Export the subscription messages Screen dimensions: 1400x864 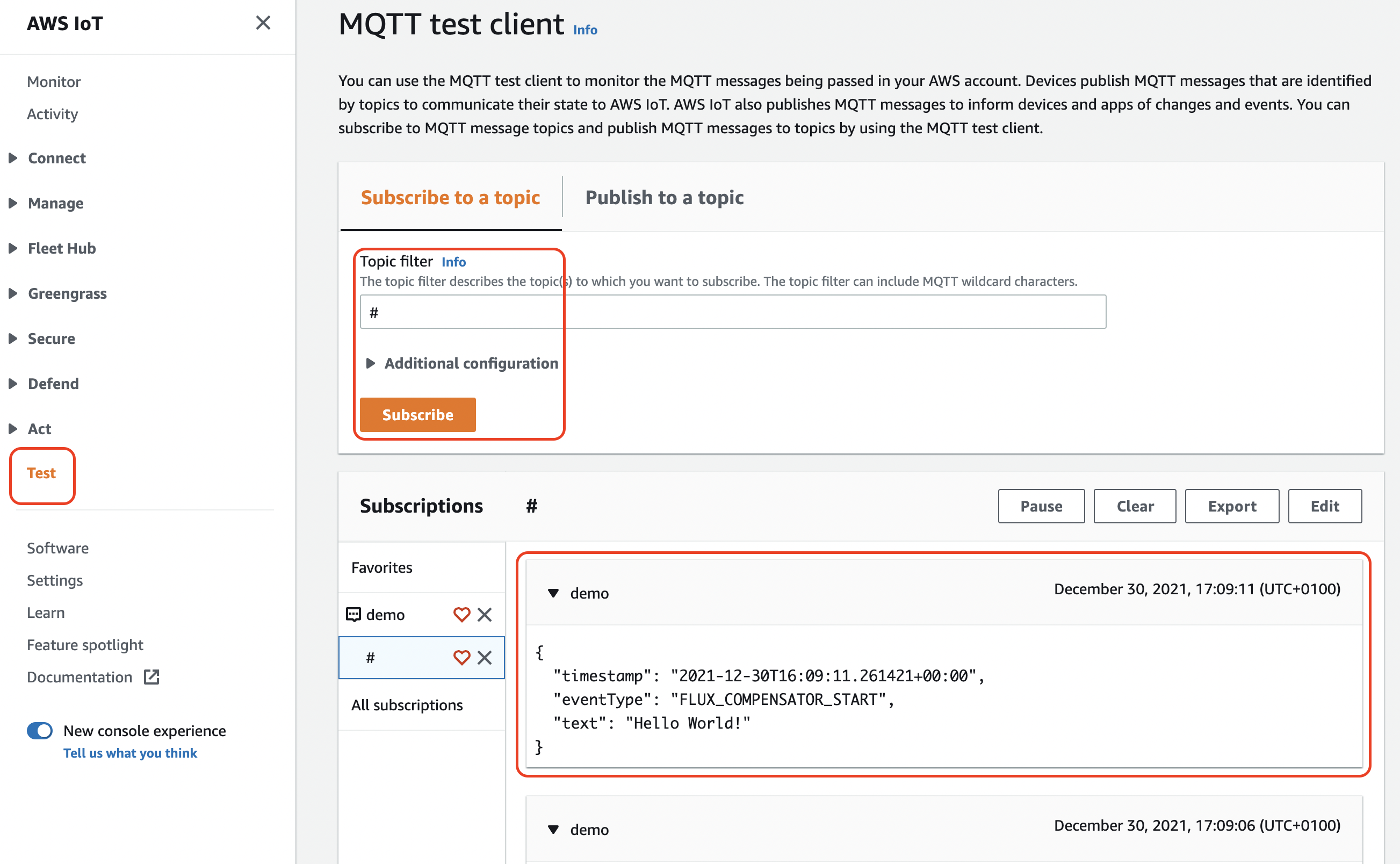pos(1231,506)
